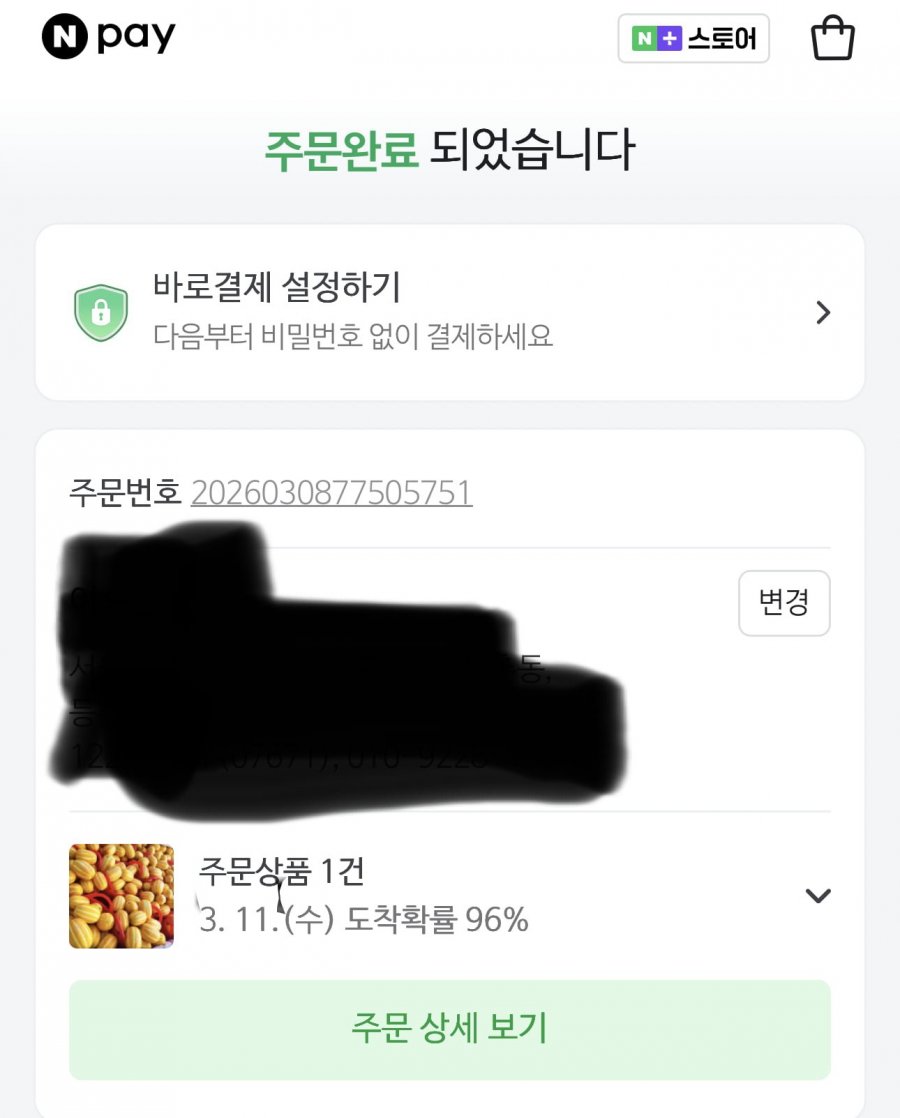
Task: Open the shopping bag cart
Action: tap(832, 40)
